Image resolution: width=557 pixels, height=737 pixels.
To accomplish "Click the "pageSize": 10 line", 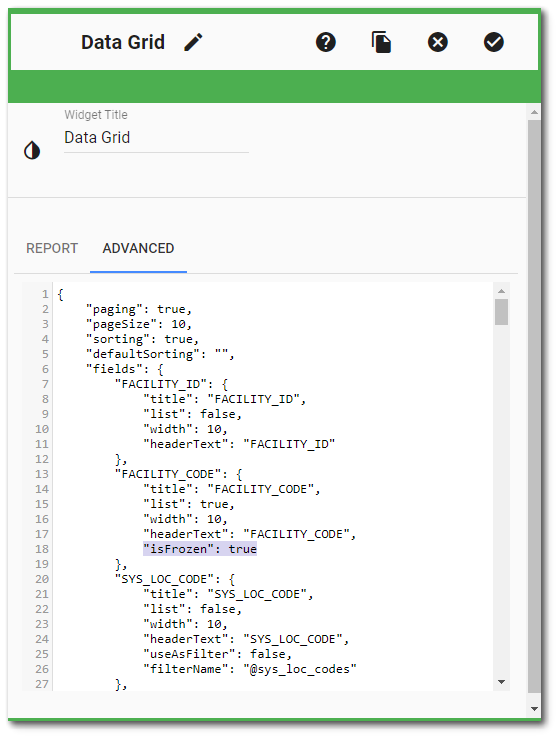I will click(x=139, y=324).
